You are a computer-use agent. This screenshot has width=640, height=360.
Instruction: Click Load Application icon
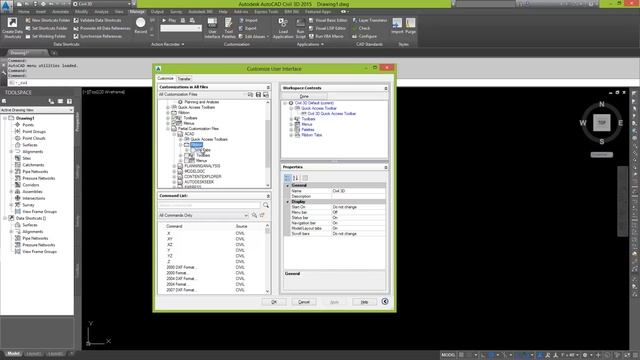click(x=283, y=28)
